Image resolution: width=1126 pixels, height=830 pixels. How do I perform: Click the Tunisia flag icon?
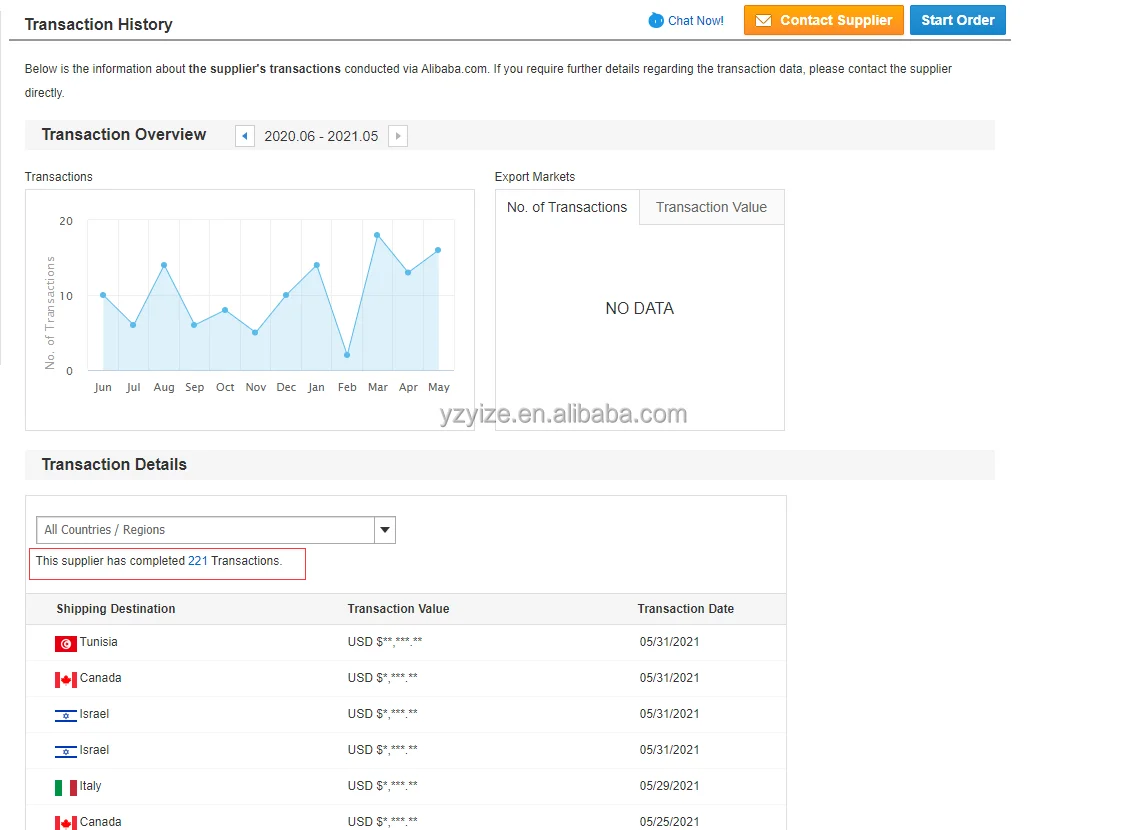[66, 643]
